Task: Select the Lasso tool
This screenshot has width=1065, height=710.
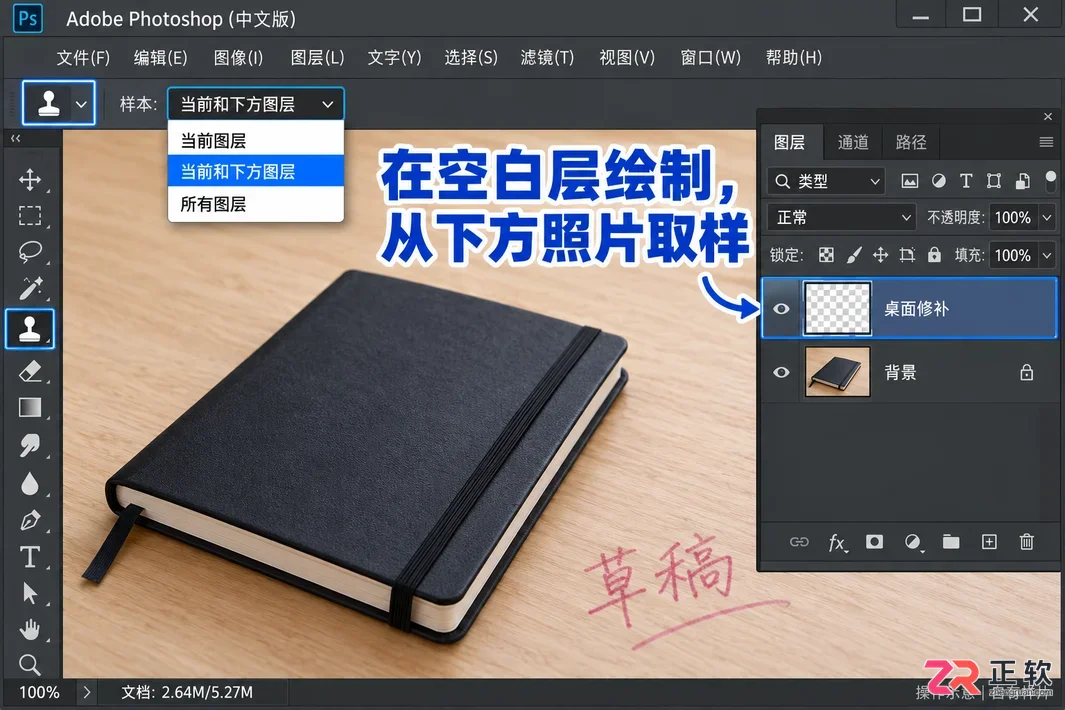Action: click(x=29, y=252)
